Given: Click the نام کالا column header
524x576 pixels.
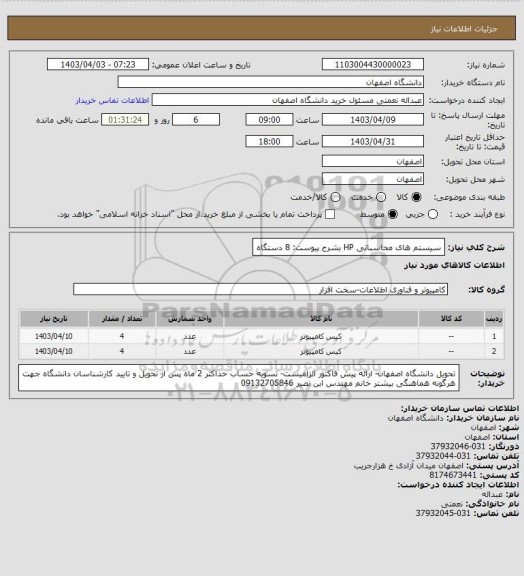Looking at the screenshot, I should 321,319.
